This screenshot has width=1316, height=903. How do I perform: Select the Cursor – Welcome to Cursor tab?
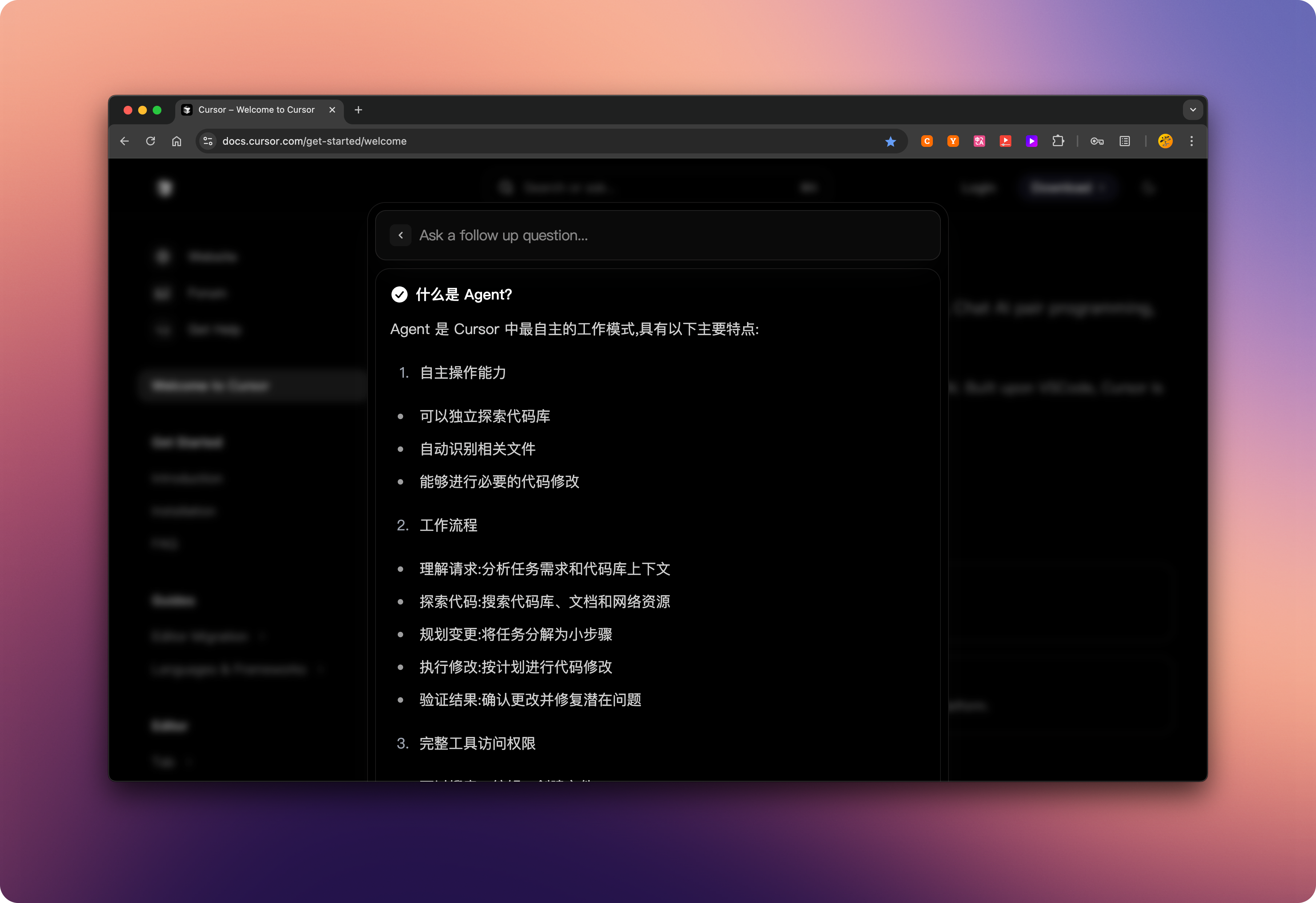click(259, 110)
